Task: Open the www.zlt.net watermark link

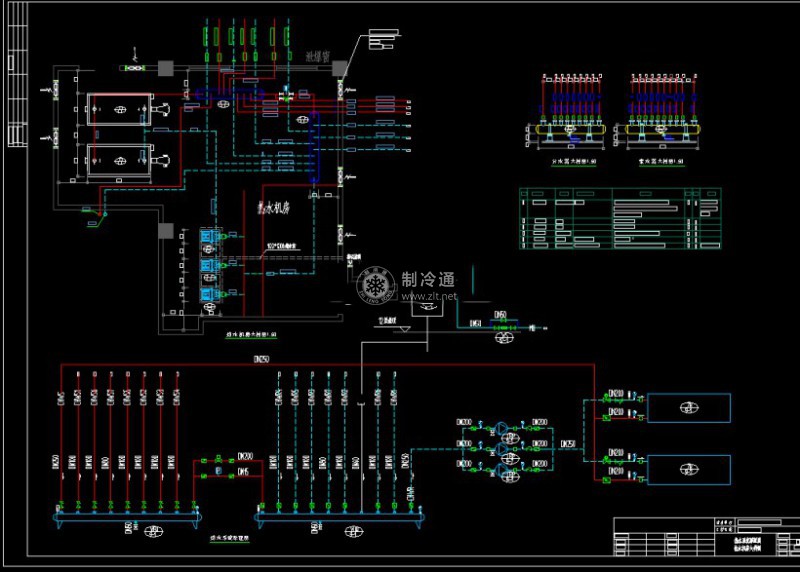Action: click(429, 297)
